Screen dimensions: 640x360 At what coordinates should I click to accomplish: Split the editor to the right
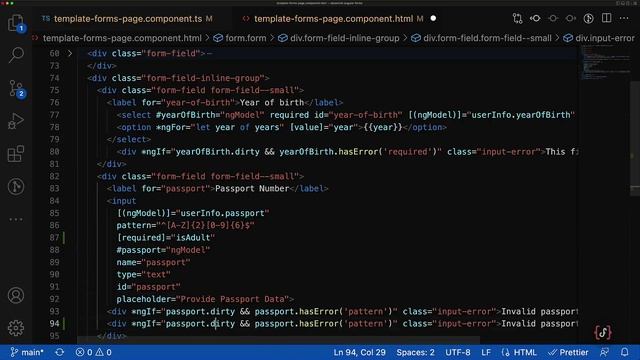tap(607, 18)
